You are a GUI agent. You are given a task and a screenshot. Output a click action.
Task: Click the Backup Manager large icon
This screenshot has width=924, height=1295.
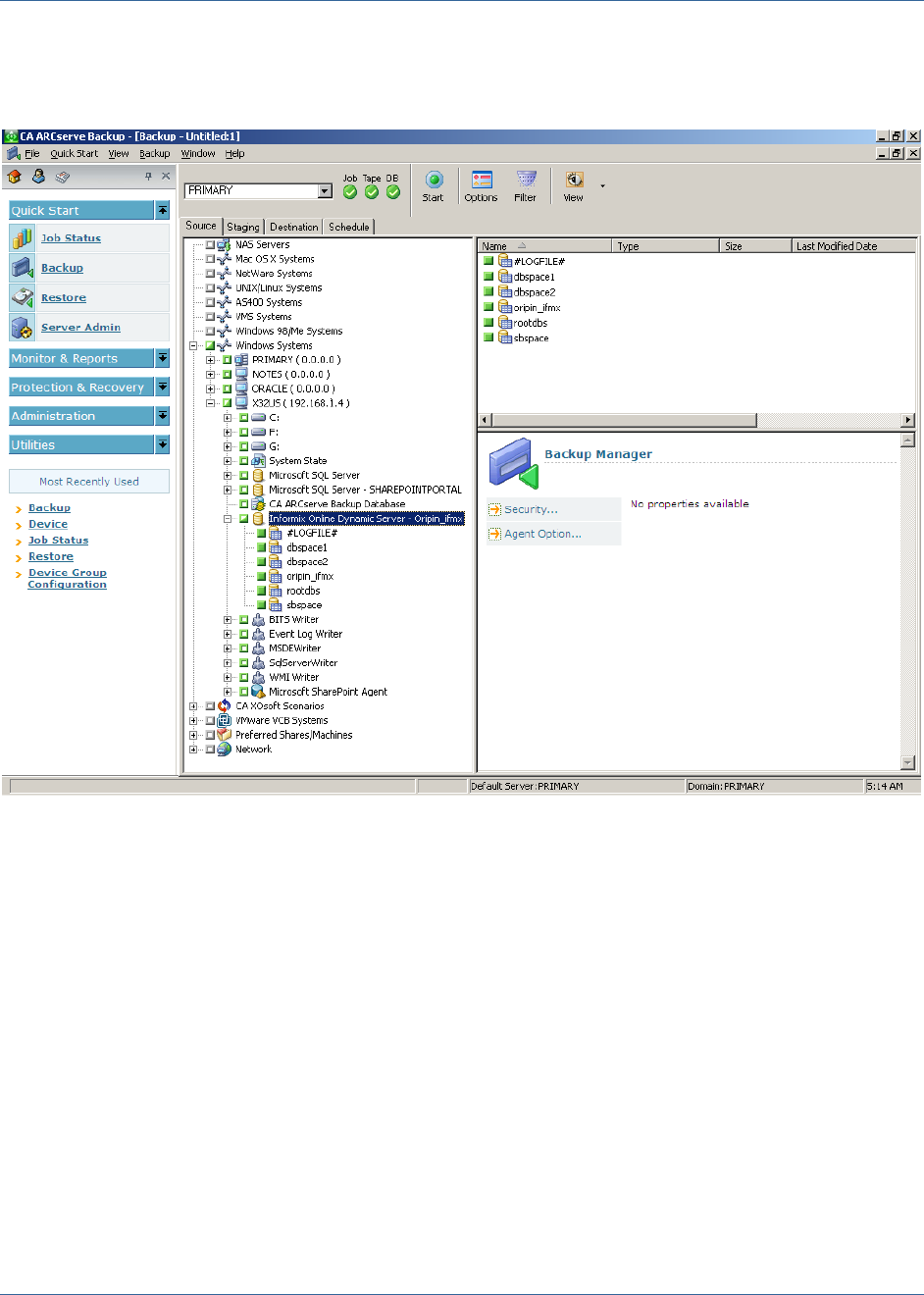click(514, 463)
